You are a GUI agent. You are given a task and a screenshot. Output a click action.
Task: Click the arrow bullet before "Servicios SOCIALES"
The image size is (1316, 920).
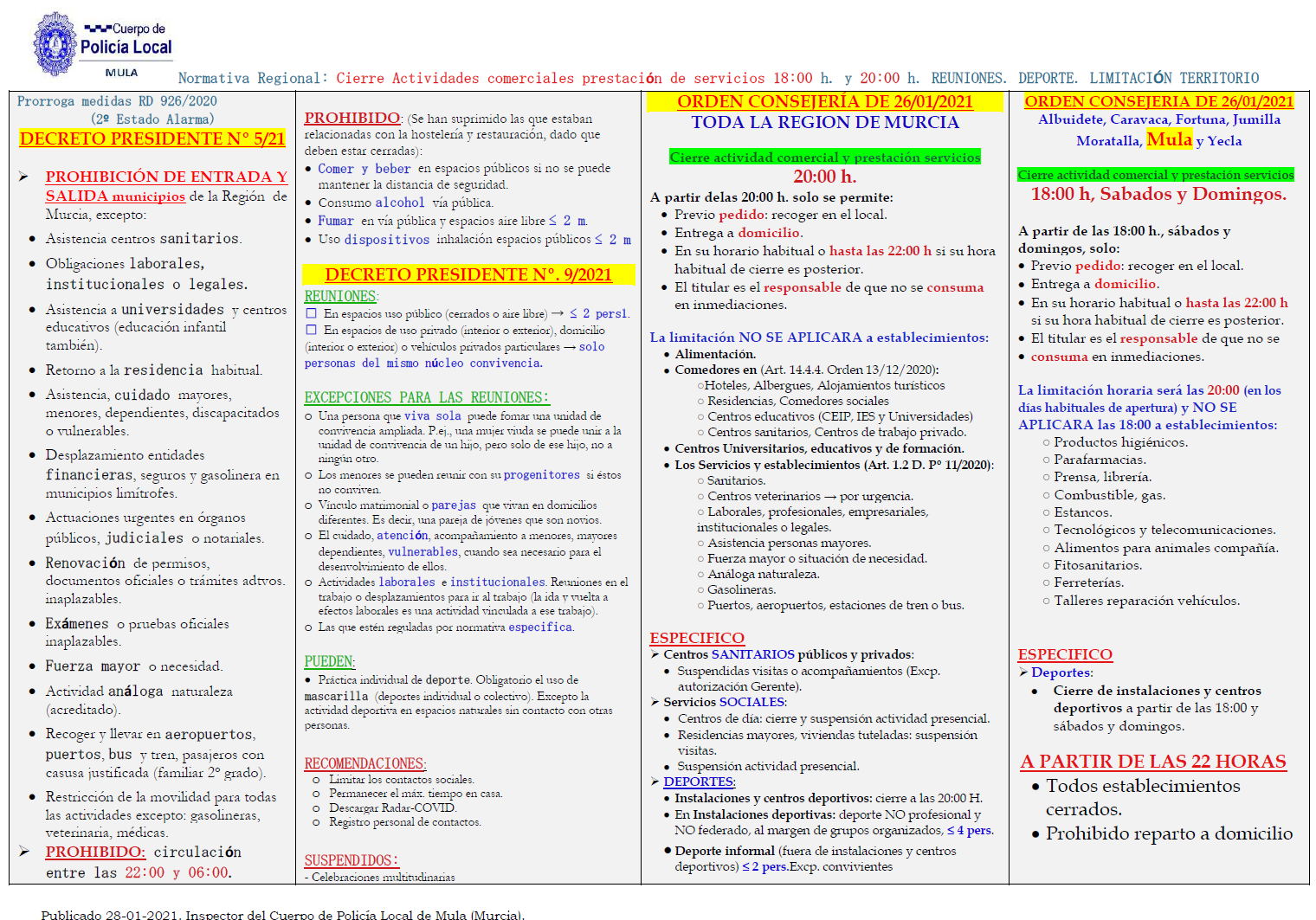point(655,702)
